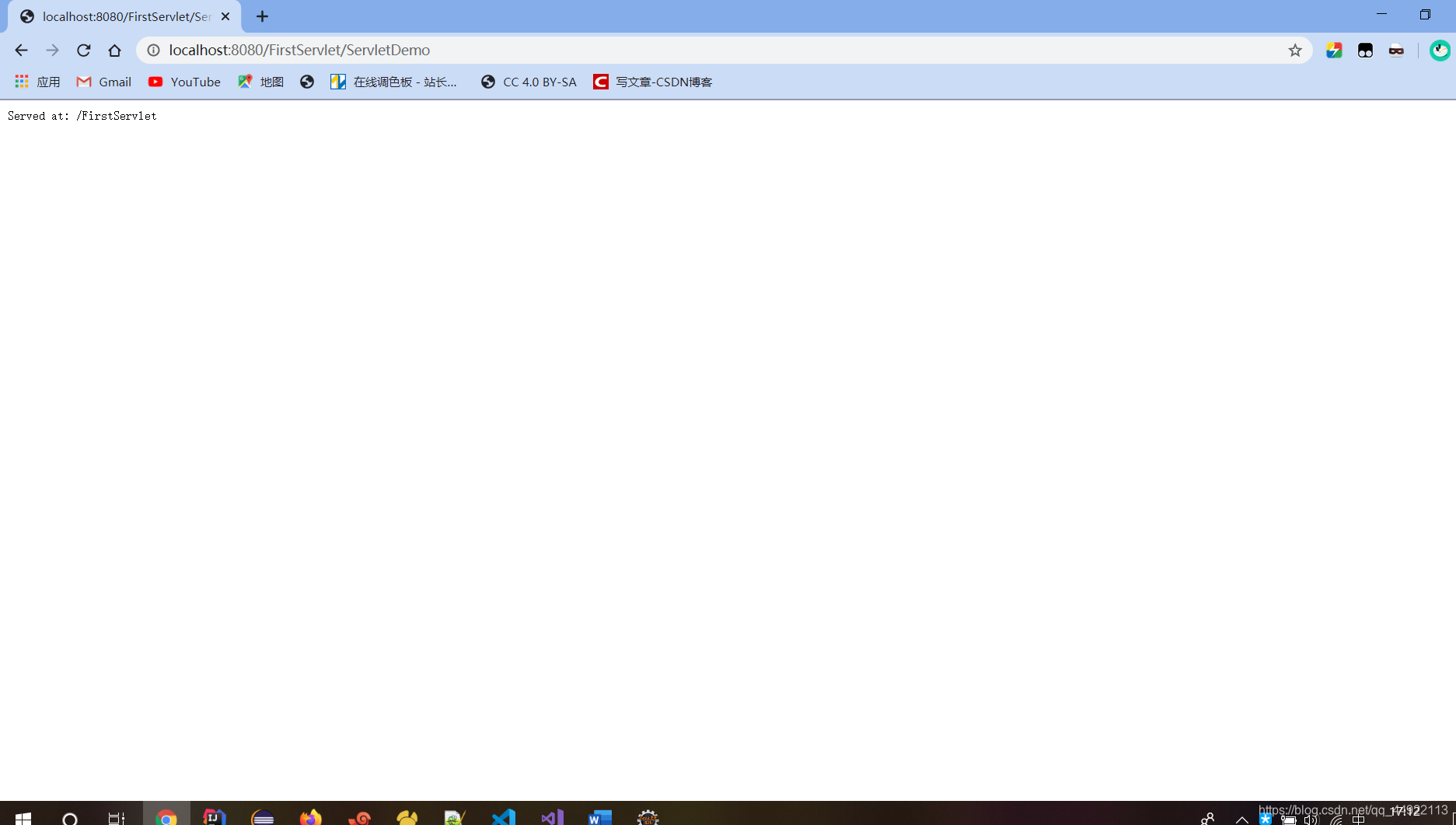Click the Tampermonkey extension icon
The height and width of the screenshot is (825, 1456).
tap(1365, 51)
